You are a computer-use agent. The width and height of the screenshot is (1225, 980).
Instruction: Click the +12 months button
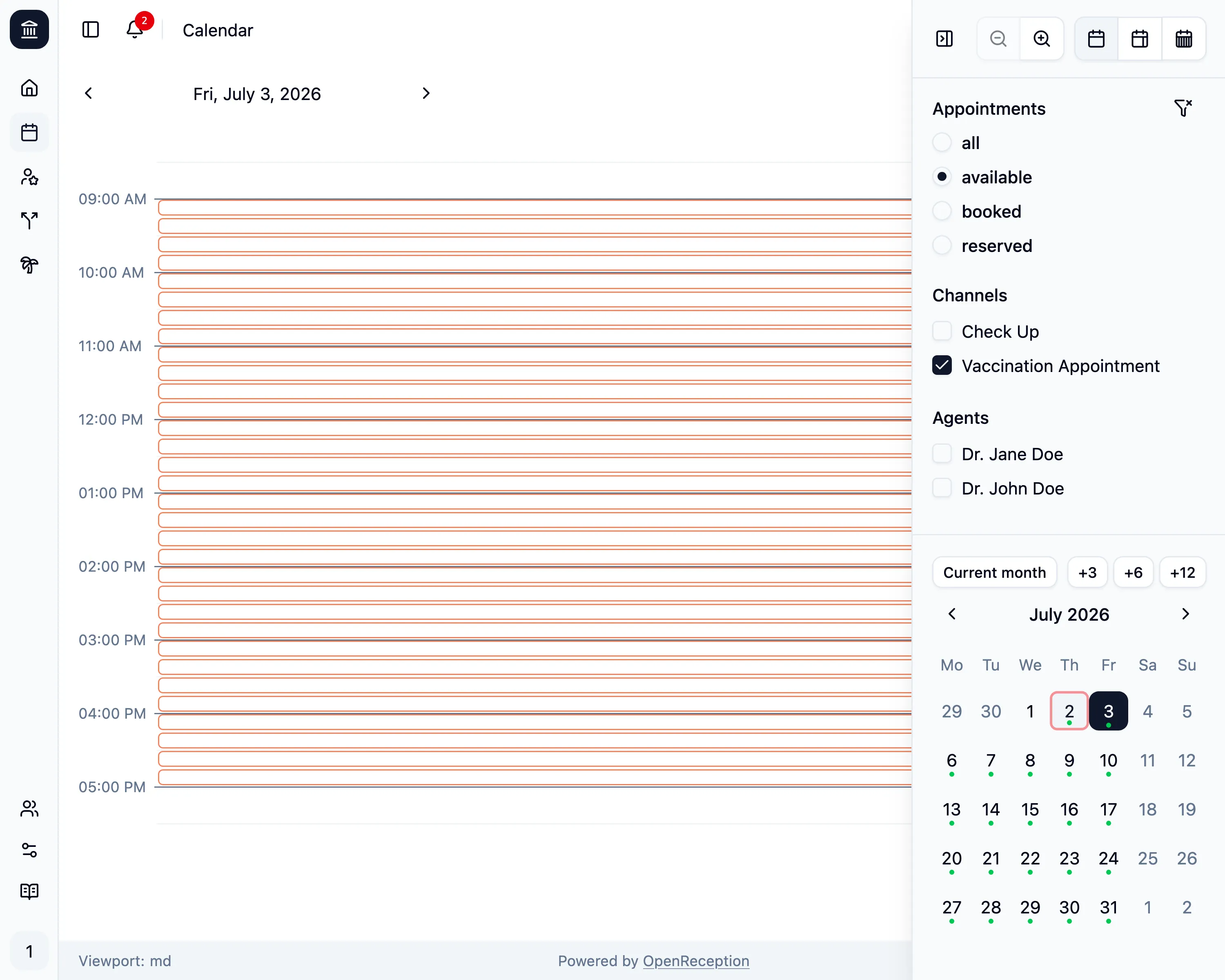[1183, 572]
